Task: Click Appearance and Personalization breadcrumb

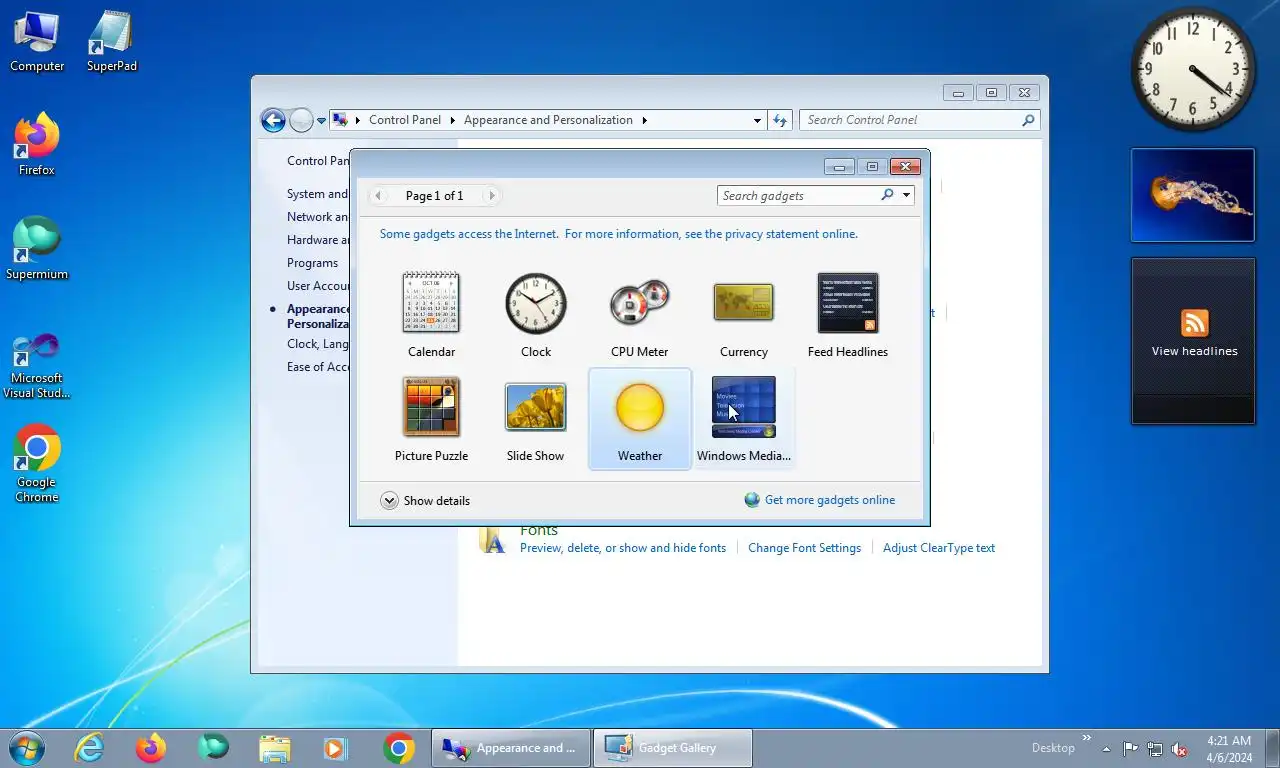Action: (x=548, y=120)
